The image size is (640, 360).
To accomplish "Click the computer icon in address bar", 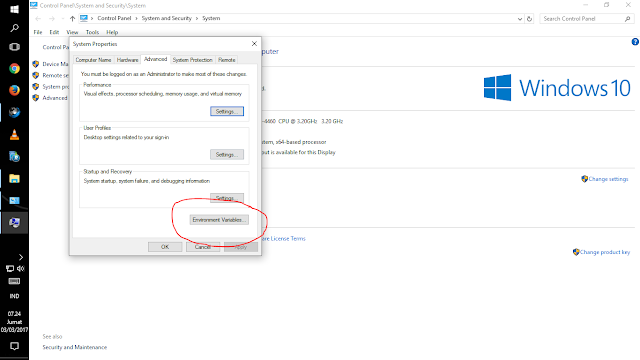I will [x=84, y=18].
